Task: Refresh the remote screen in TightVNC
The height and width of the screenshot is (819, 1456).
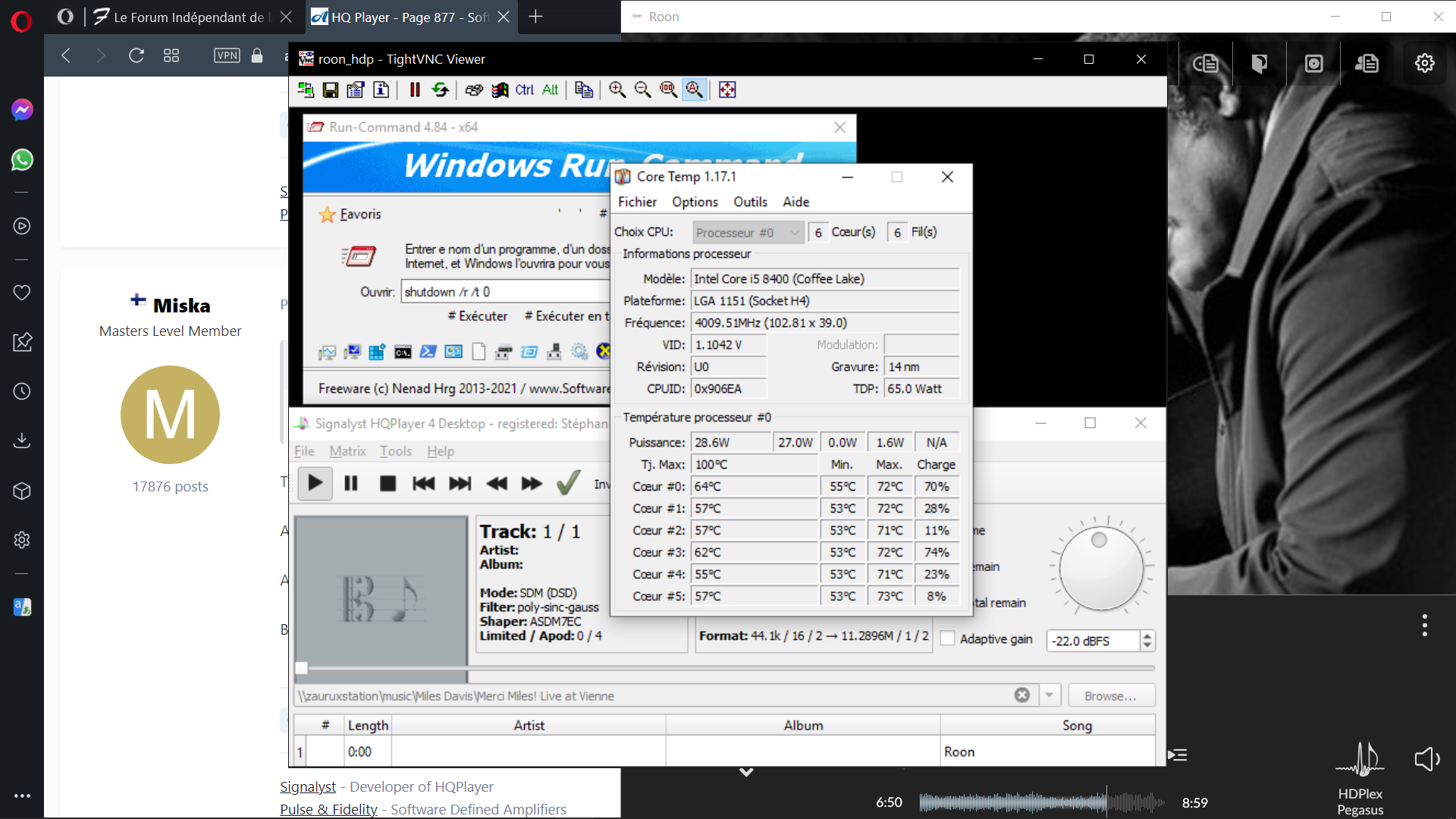Action: tap(440, 89)
